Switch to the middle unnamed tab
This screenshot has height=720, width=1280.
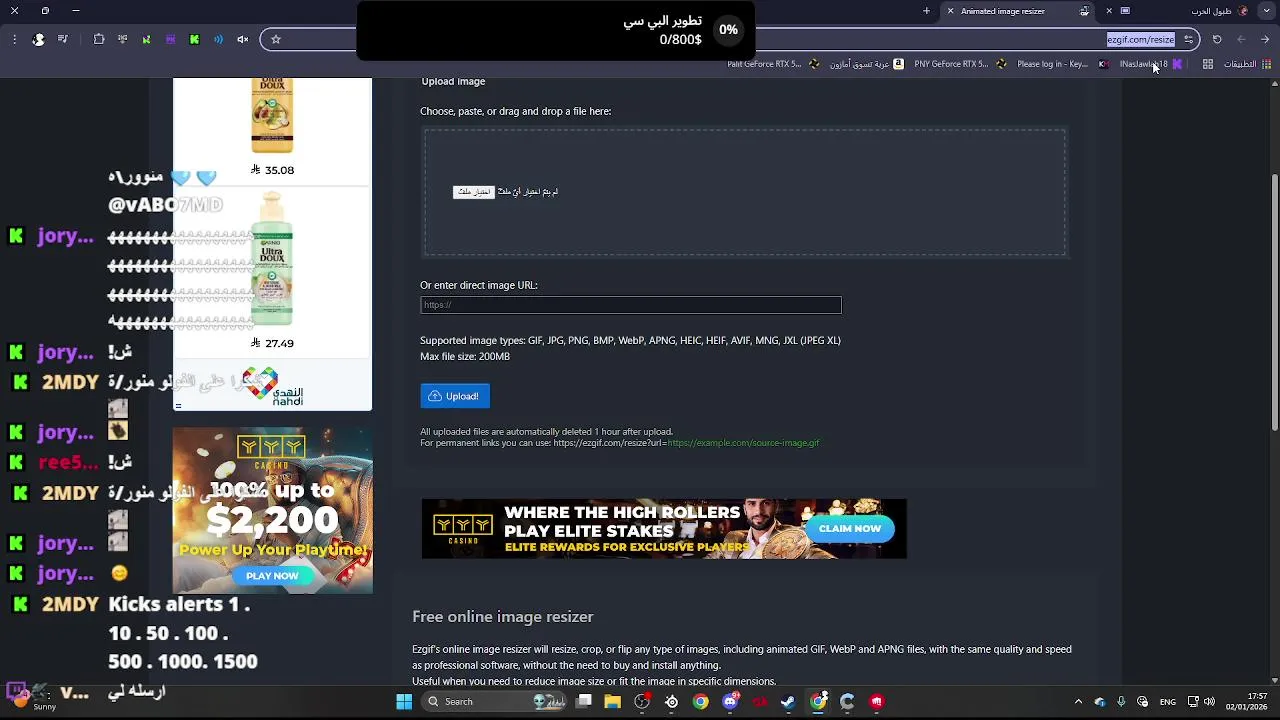click(x=1125, y=11)
